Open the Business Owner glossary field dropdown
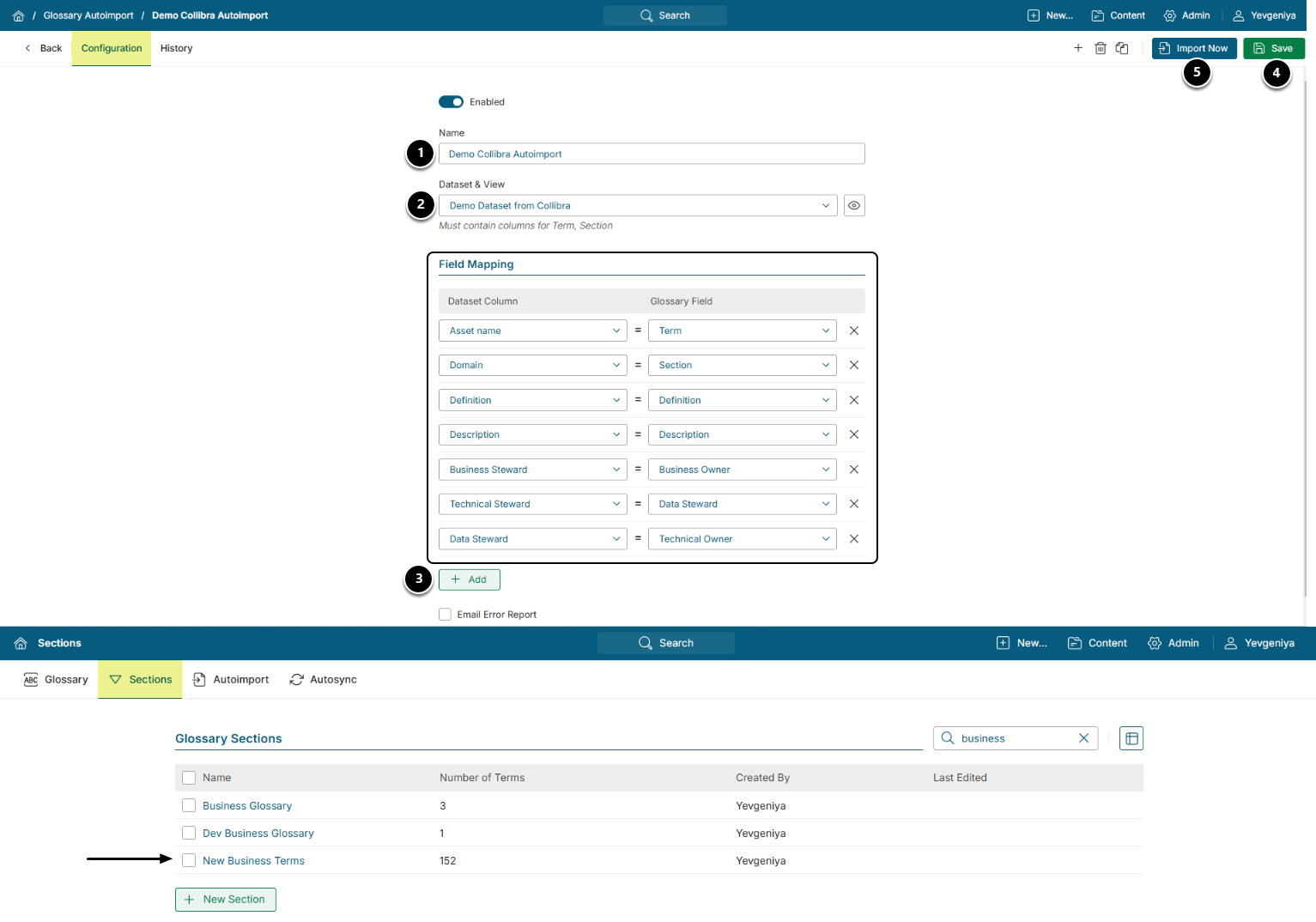This screenshot has height=922, width=1316. pos(742,470)
